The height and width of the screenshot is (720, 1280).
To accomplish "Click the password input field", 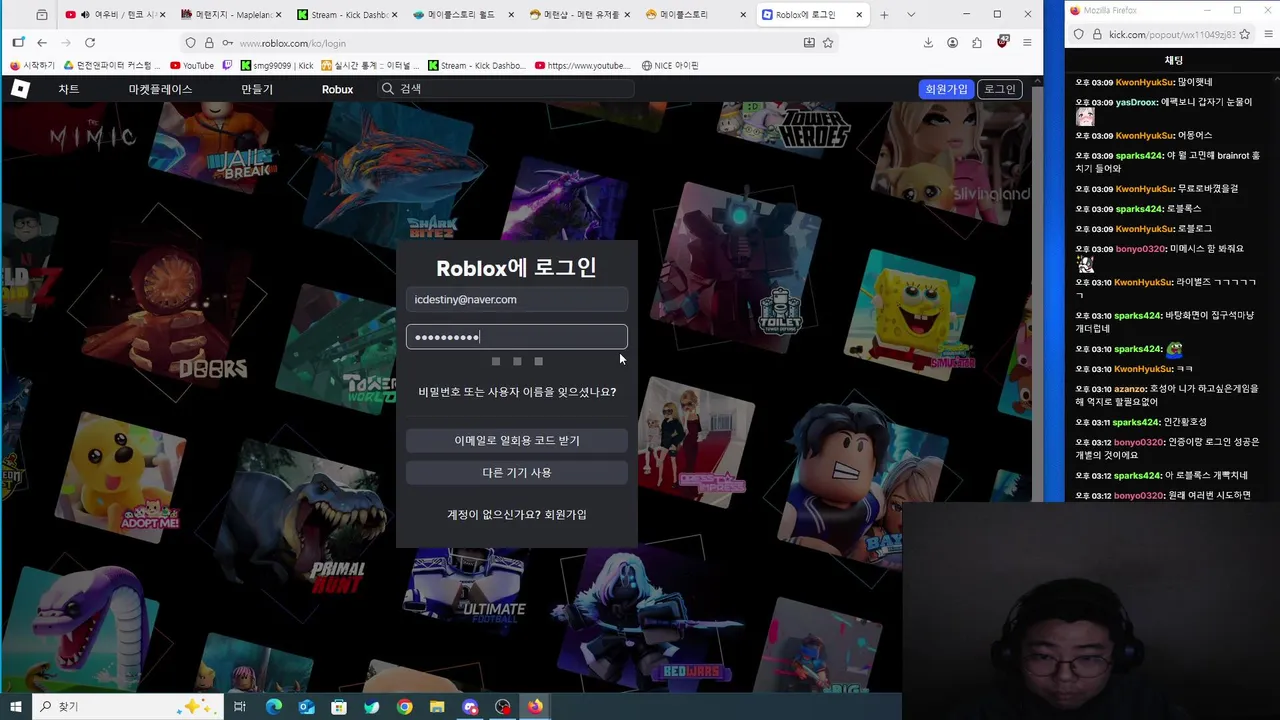I will click(517, 337).
